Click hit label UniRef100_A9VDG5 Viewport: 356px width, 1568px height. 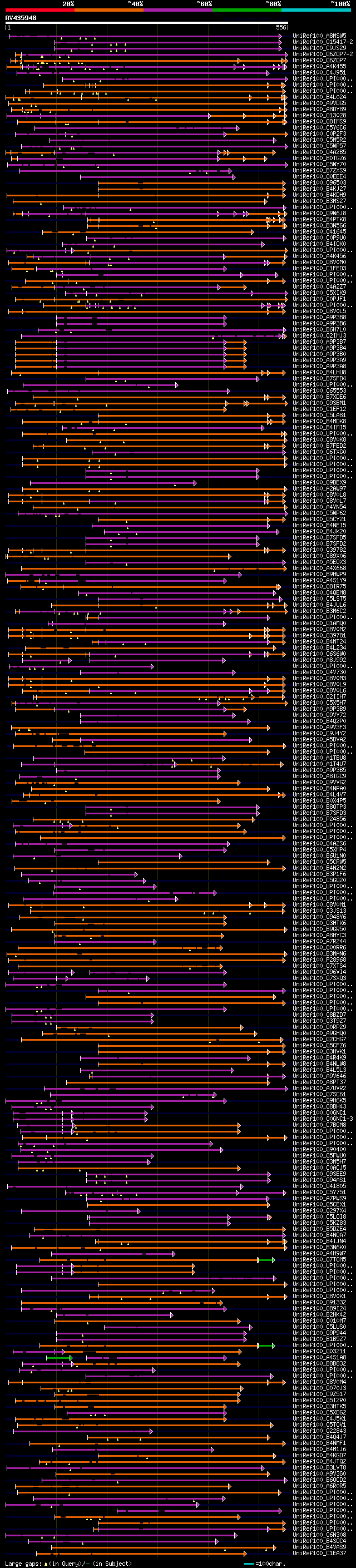(x=319, y=103)
